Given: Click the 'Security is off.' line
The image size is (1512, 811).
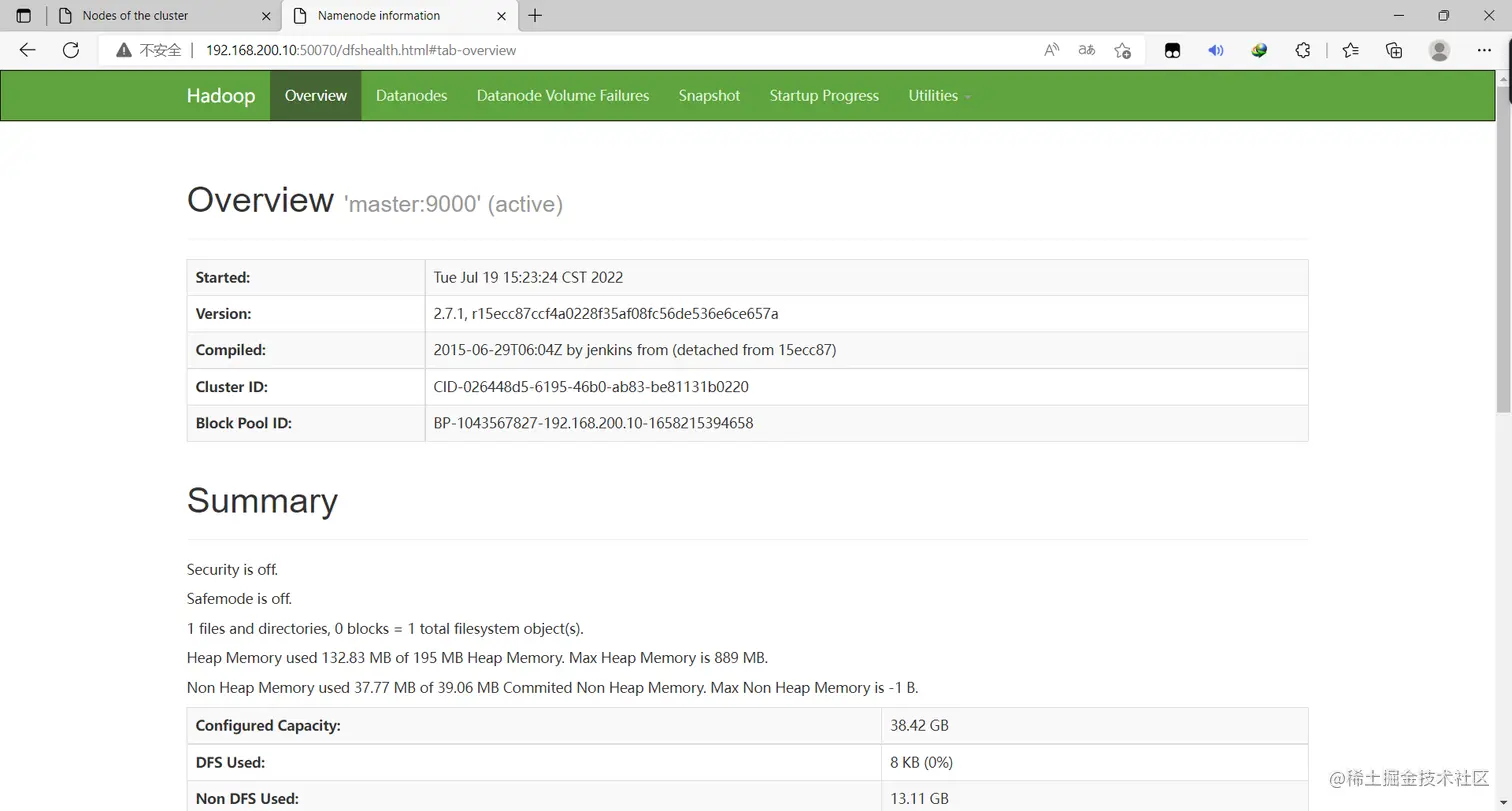Looking at the screenshot, I should click(232, 569).
